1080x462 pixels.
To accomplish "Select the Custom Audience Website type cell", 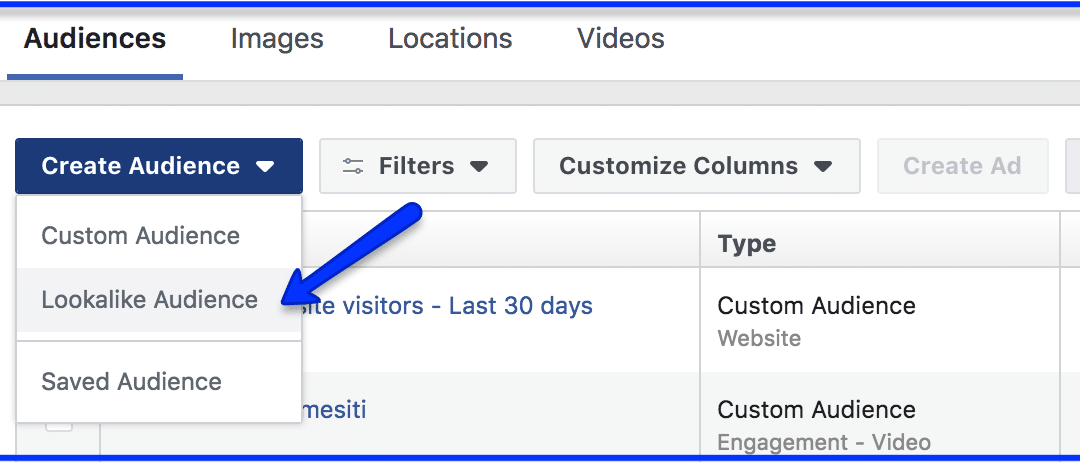I will point(879,319).
